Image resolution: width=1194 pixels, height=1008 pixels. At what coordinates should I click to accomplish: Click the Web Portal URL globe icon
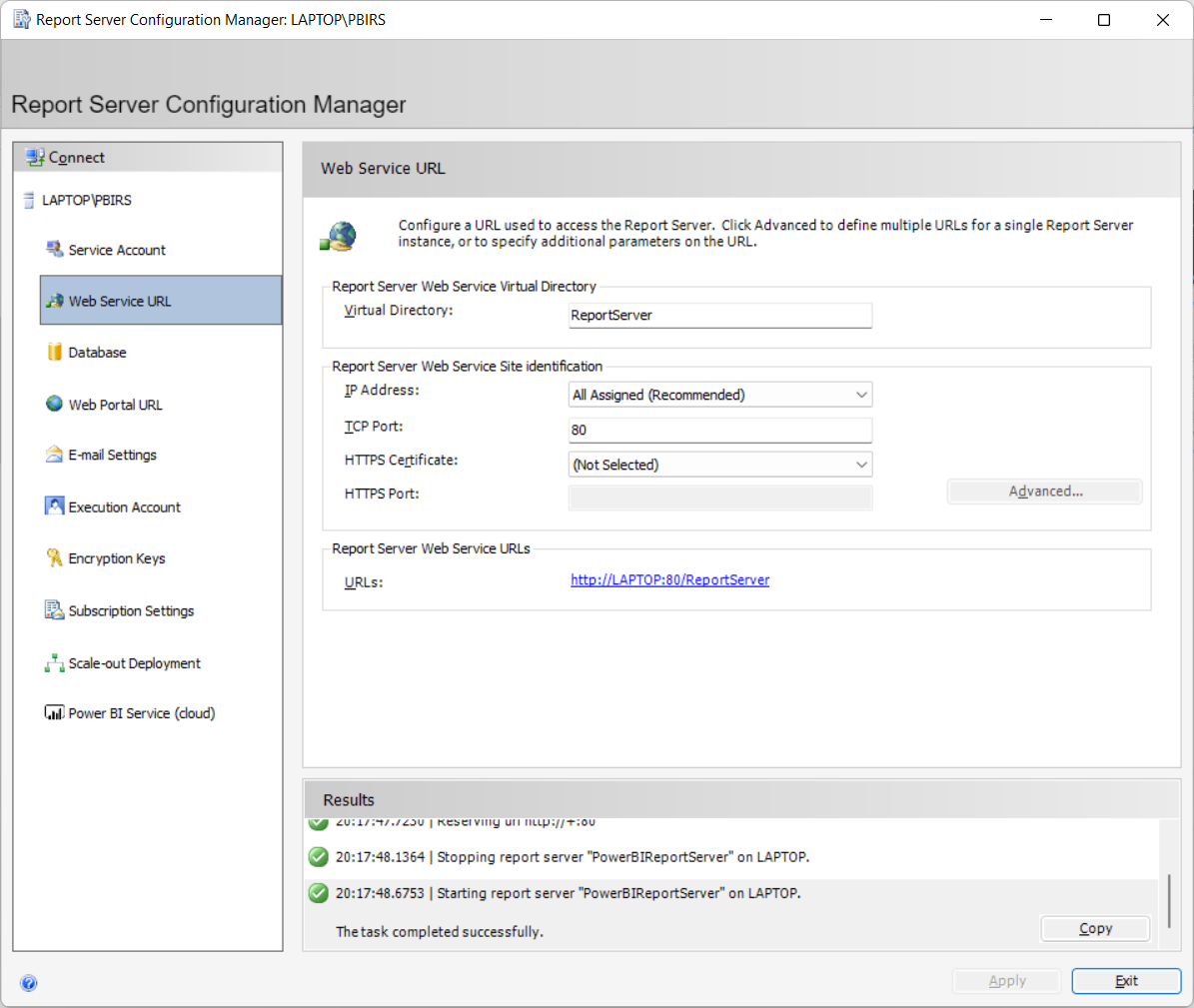[x=54, y=404]
